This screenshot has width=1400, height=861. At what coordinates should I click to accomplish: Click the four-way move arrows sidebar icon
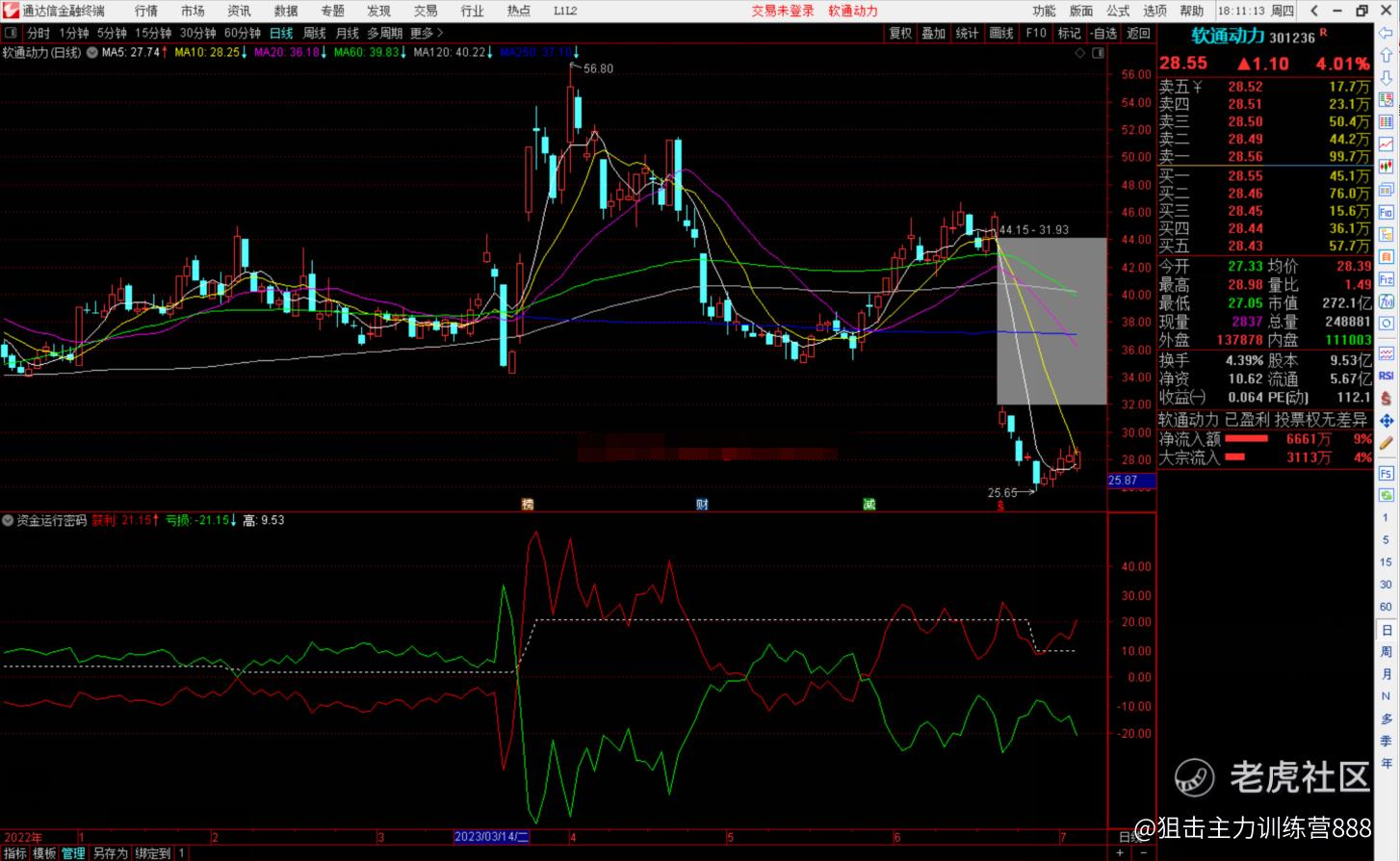[1387, 421]
